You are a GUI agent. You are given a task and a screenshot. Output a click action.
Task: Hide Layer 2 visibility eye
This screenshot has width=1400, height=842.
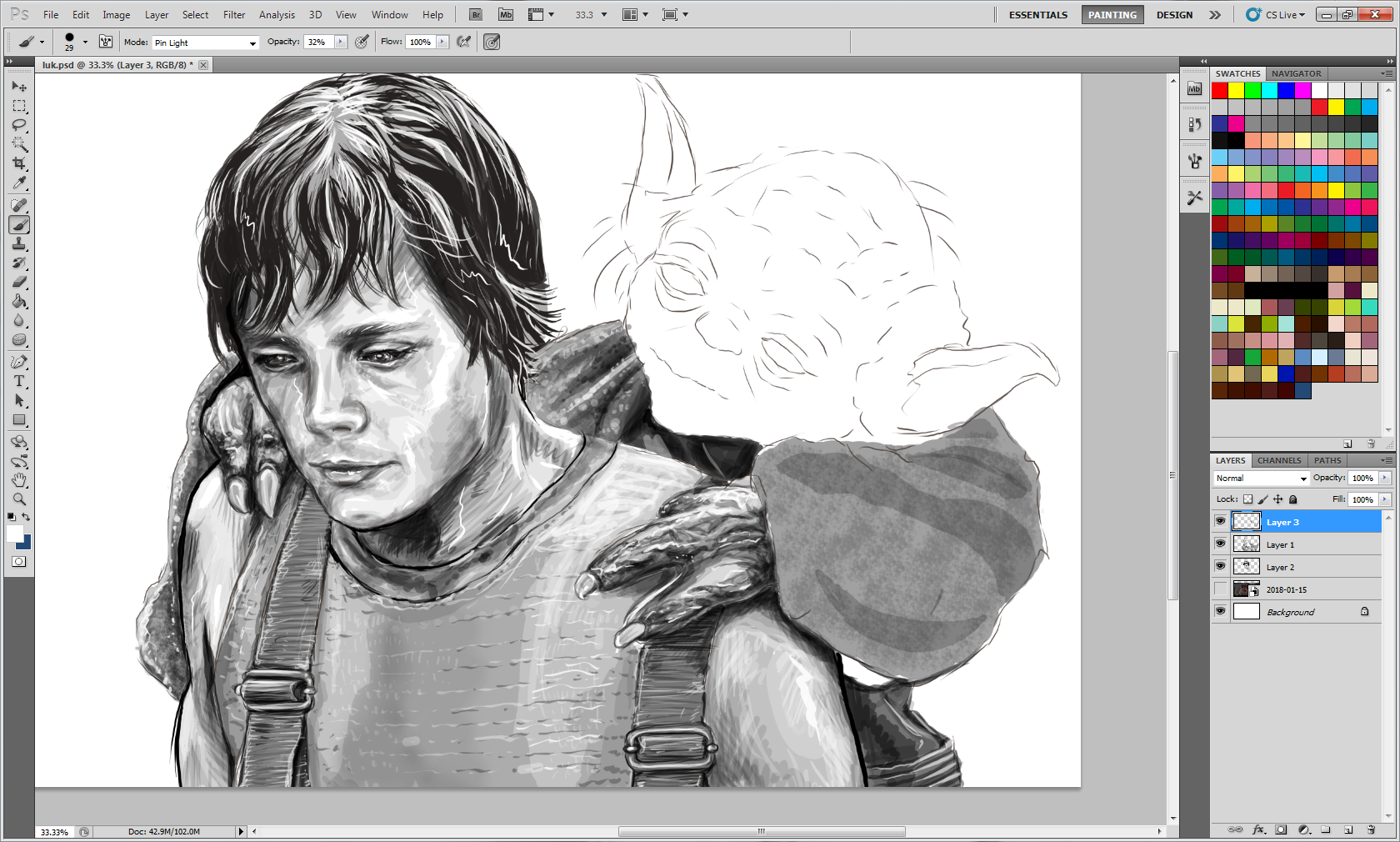click(x=1220, y=566)
